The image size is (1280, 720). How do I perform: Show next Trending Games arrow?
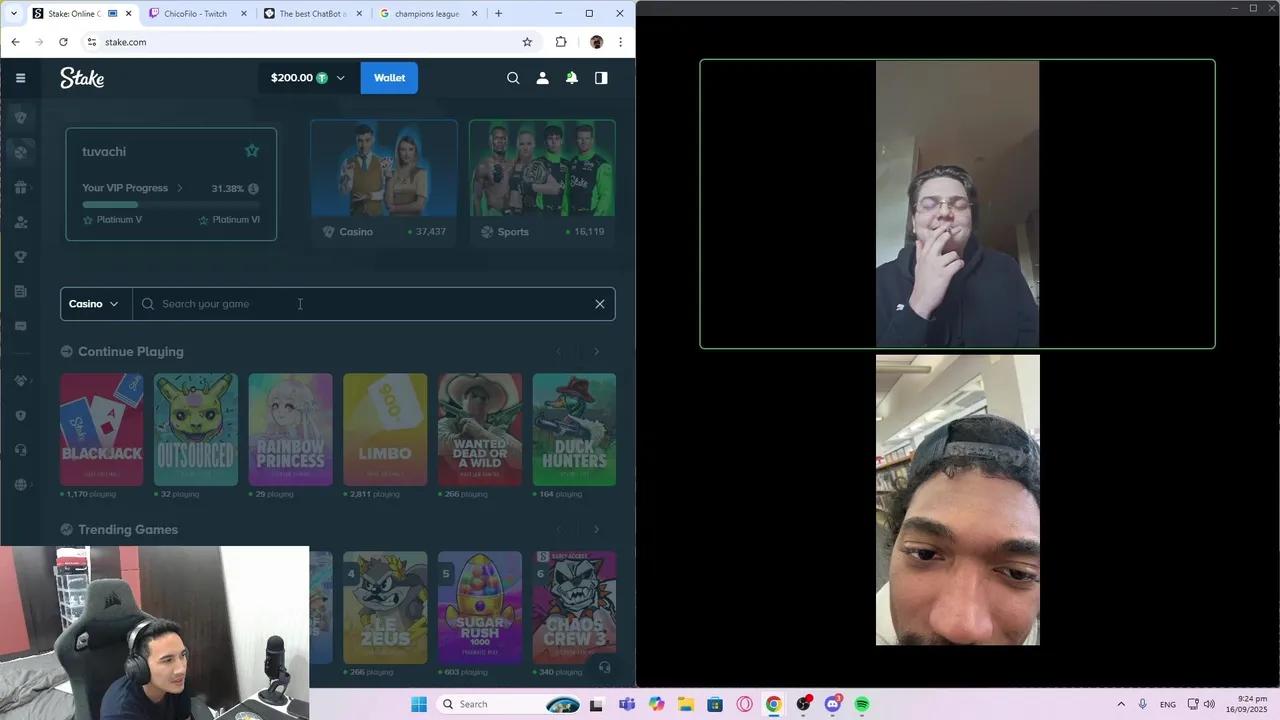click(597, 530)
